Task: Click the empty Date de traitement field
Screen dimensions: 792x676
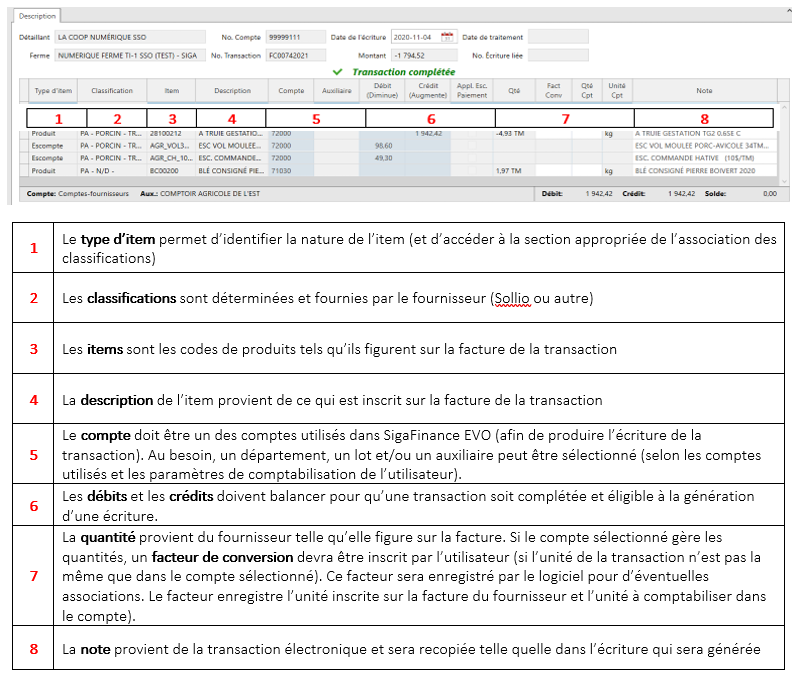Action: [558, 37]
